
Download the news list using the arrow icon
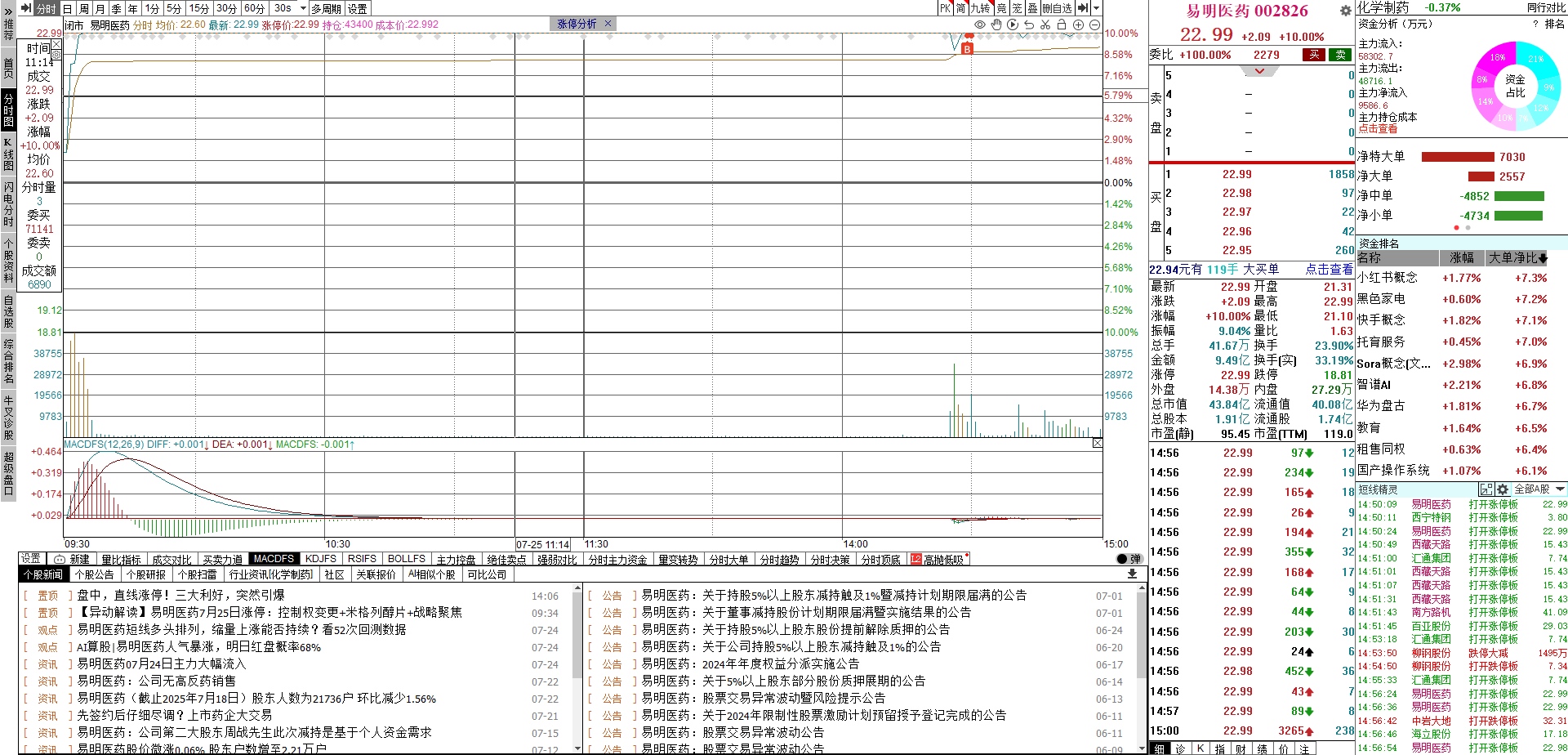1132,574
